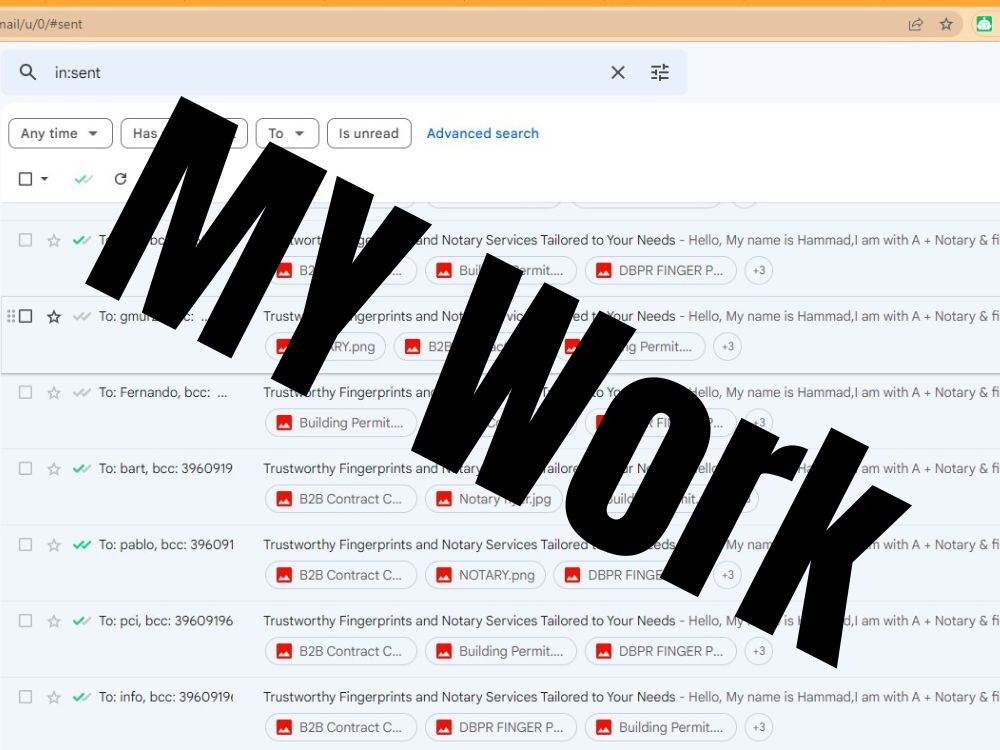Click read-receipt check icon on To: pci row
Screen dimensions: 1000x750
click(82, 621)
